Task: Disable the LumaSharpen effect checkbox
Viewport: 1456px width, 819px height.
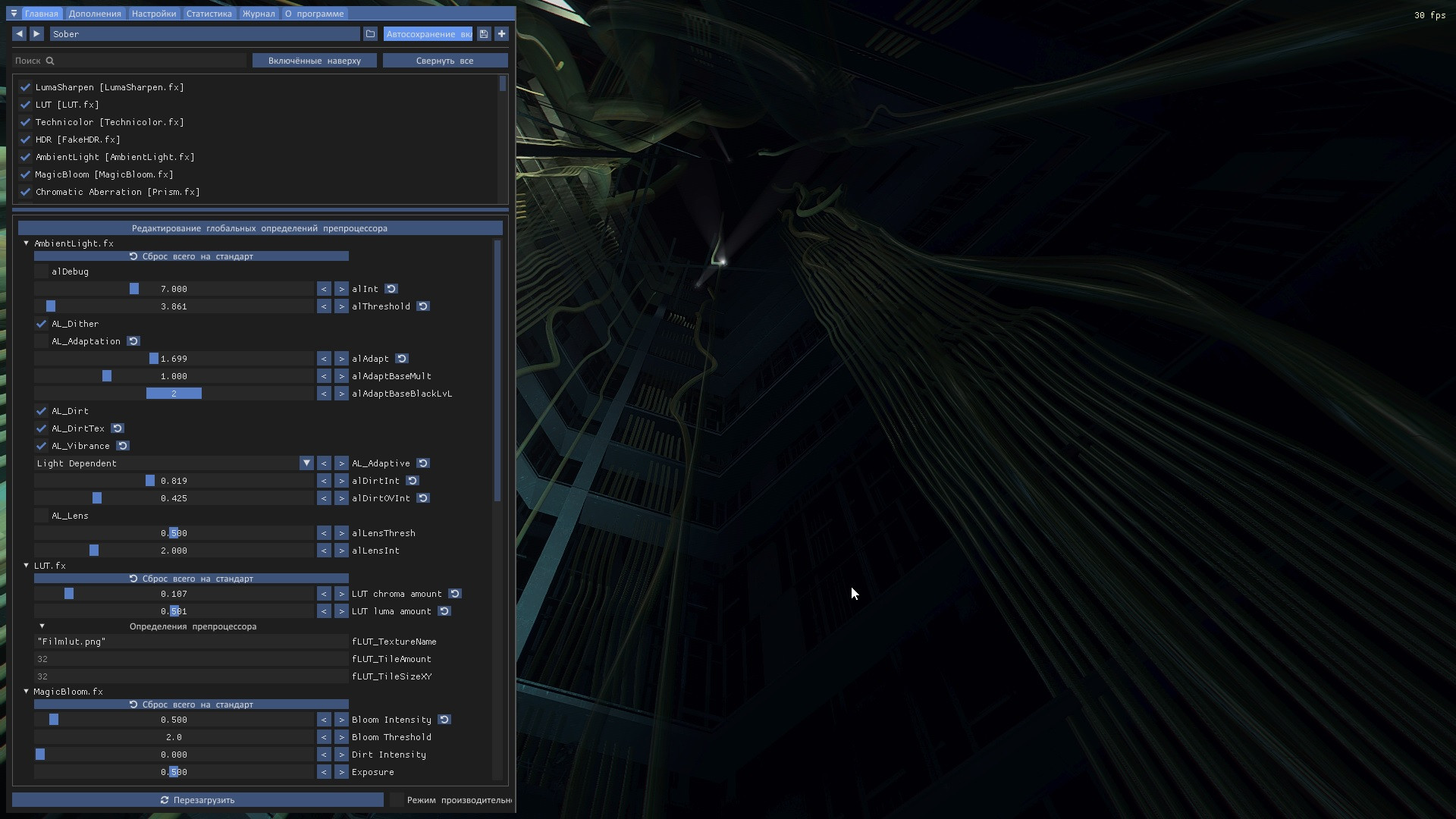Action: pyautogui.click(x=25, y=86)
